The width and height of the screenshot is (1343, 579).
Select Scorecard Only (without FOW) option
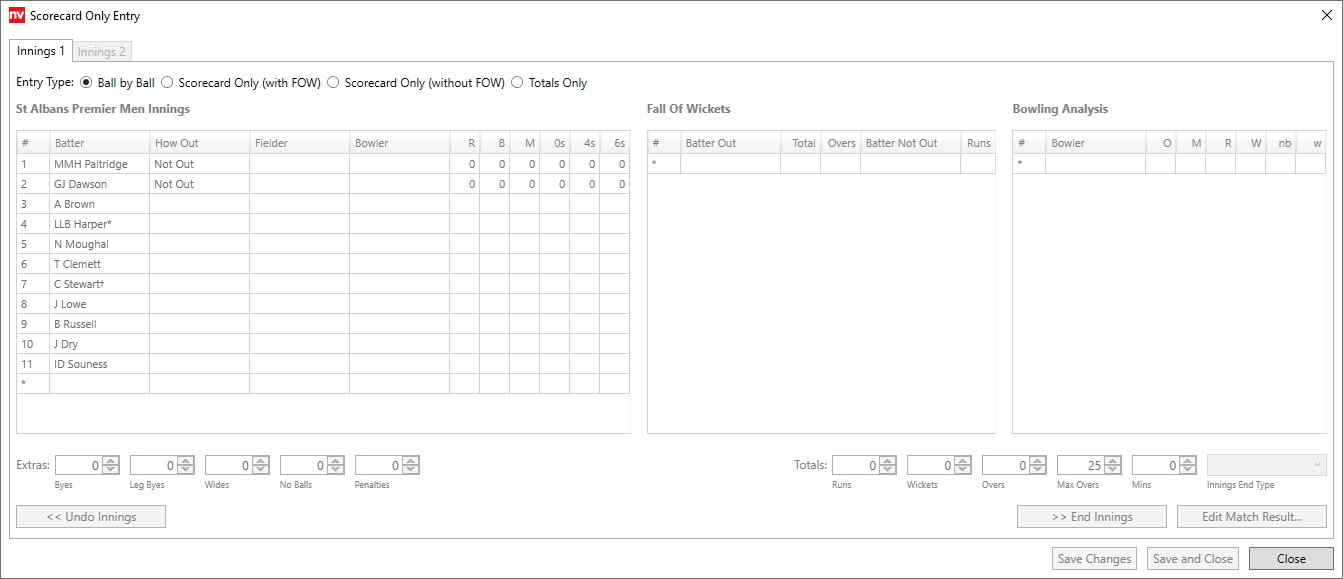(x=333, y=83)
